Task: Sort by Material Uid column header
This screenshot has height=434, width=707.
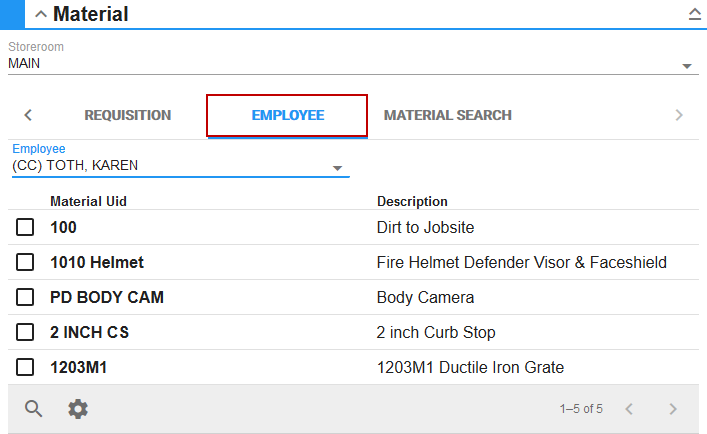Action: [88, 201]
